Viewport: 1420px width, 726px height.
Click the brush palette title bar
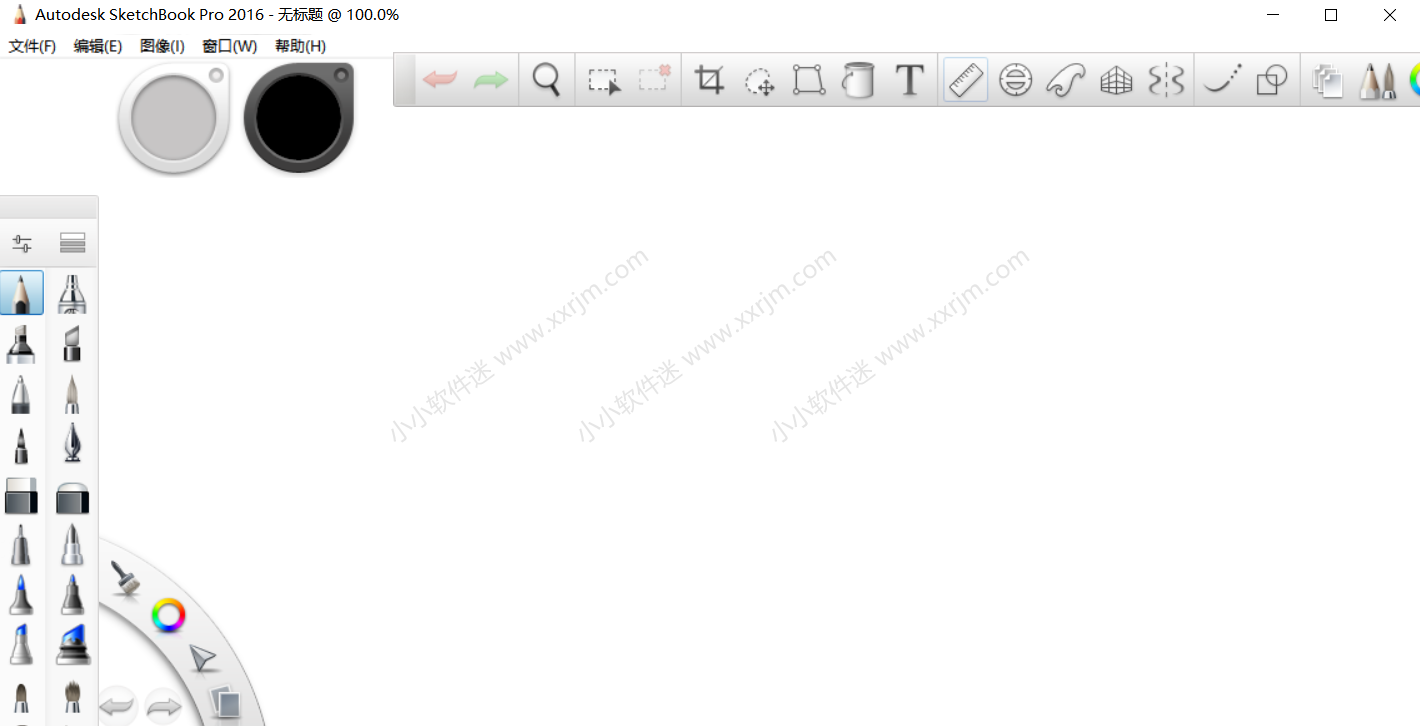click(49, 207)
